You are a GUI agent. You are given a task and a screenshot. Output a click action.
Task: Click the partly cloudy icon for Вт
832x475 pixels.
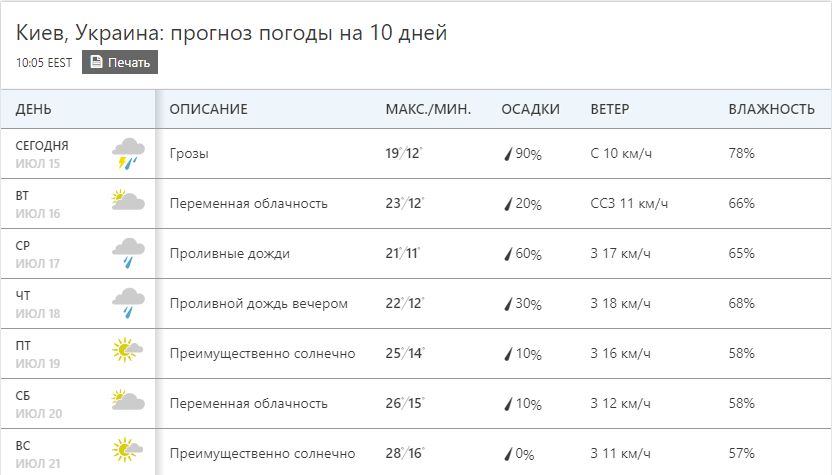pyautogui.click(x=128, y=200)
